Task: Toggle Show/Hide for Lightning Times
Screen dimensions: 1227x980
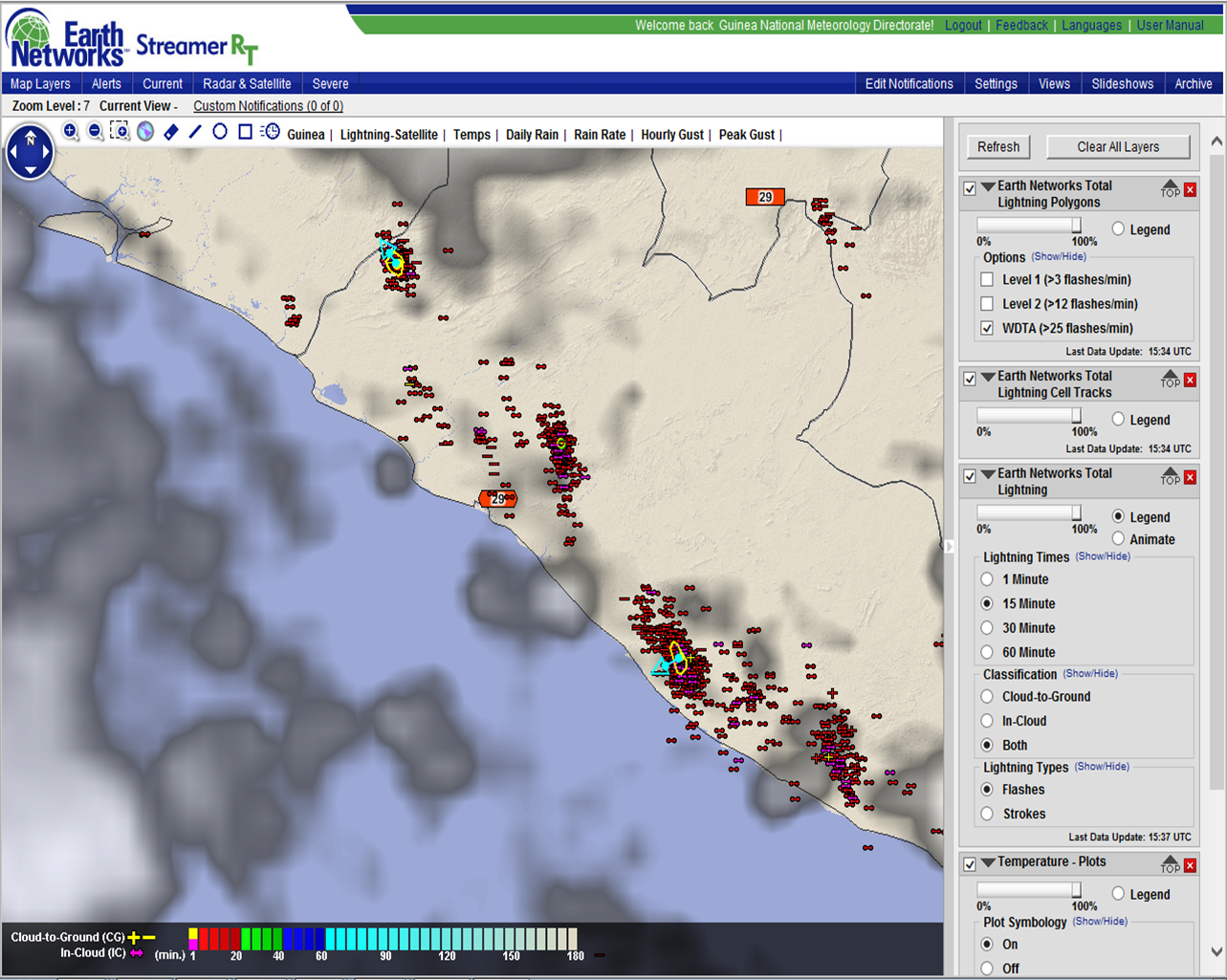Action: pos(1103,555)
